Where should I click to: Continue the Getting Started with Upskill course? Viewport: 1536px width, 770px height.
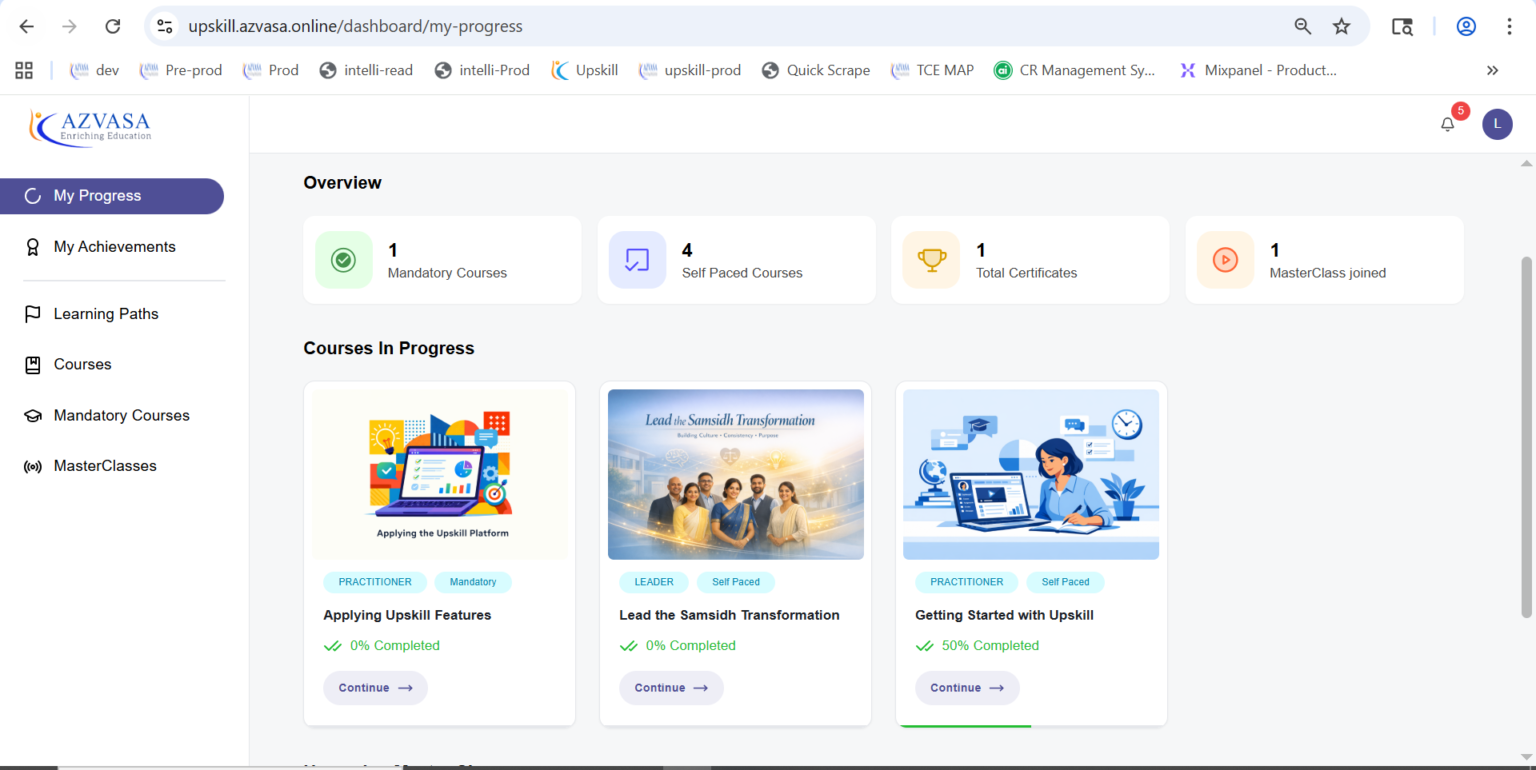point(967,688)
